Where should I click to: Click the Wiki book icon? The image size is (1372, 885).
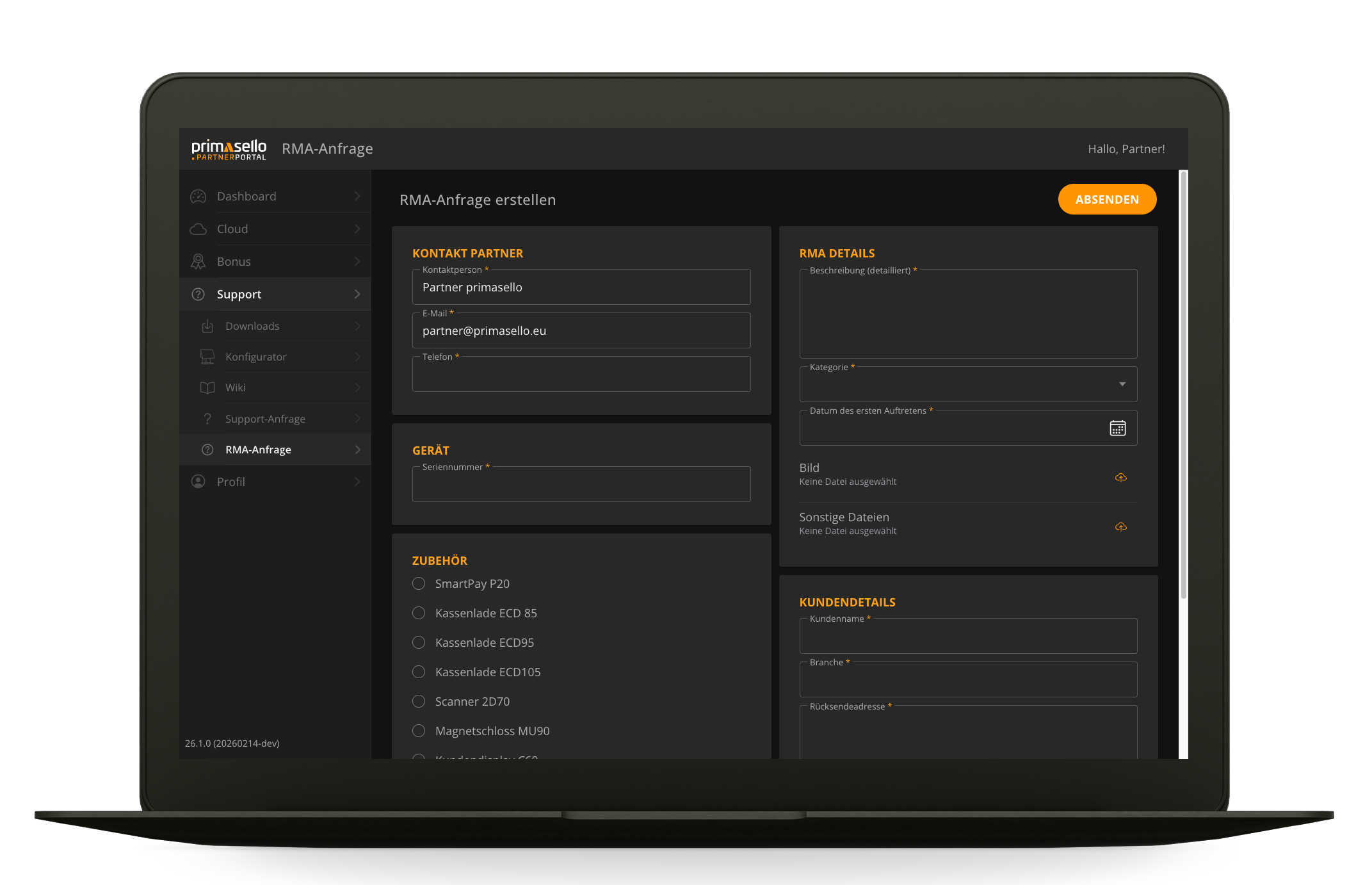tap(207, 388)
